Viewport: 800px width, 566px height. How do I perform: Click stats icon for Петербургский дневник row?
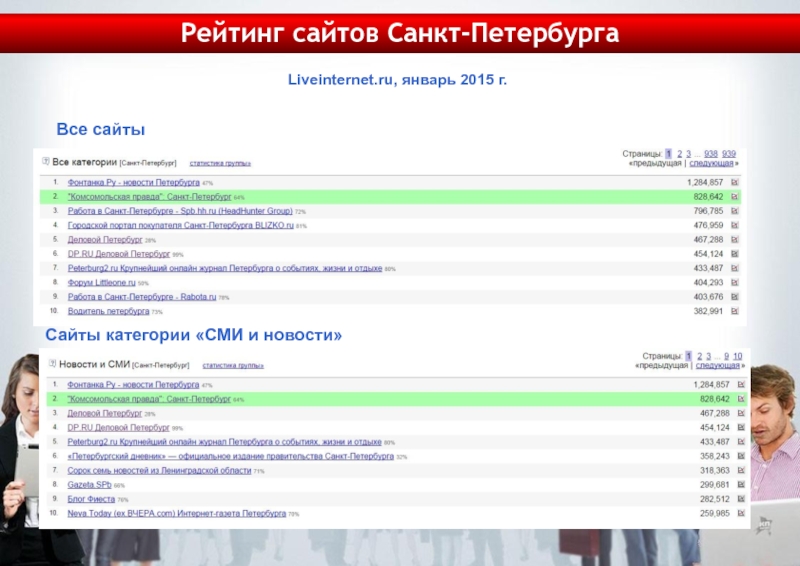[741, 456]
